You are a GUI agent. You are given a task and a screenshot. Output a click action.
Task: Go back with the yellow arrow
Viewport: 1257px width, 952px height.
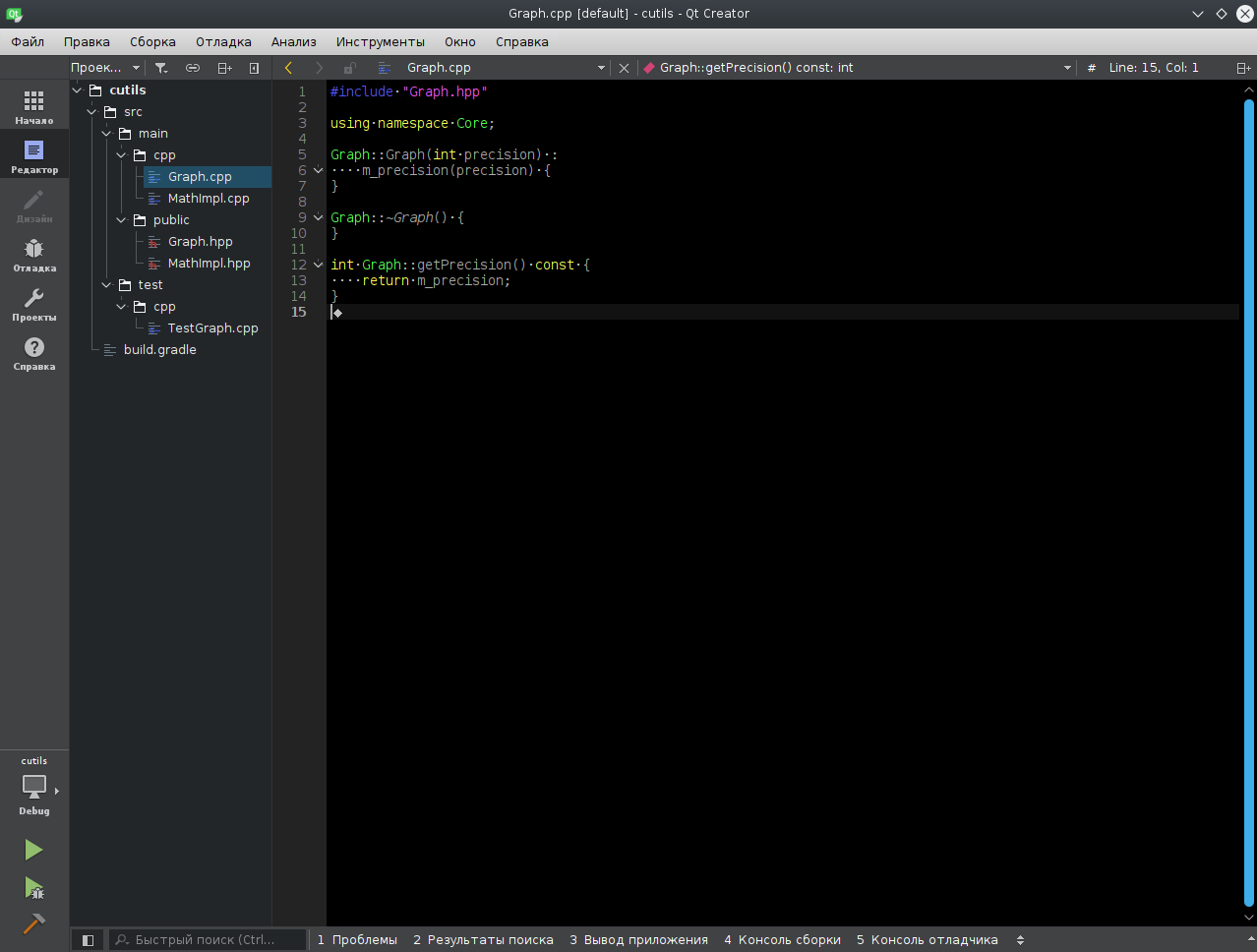[288, 68]
